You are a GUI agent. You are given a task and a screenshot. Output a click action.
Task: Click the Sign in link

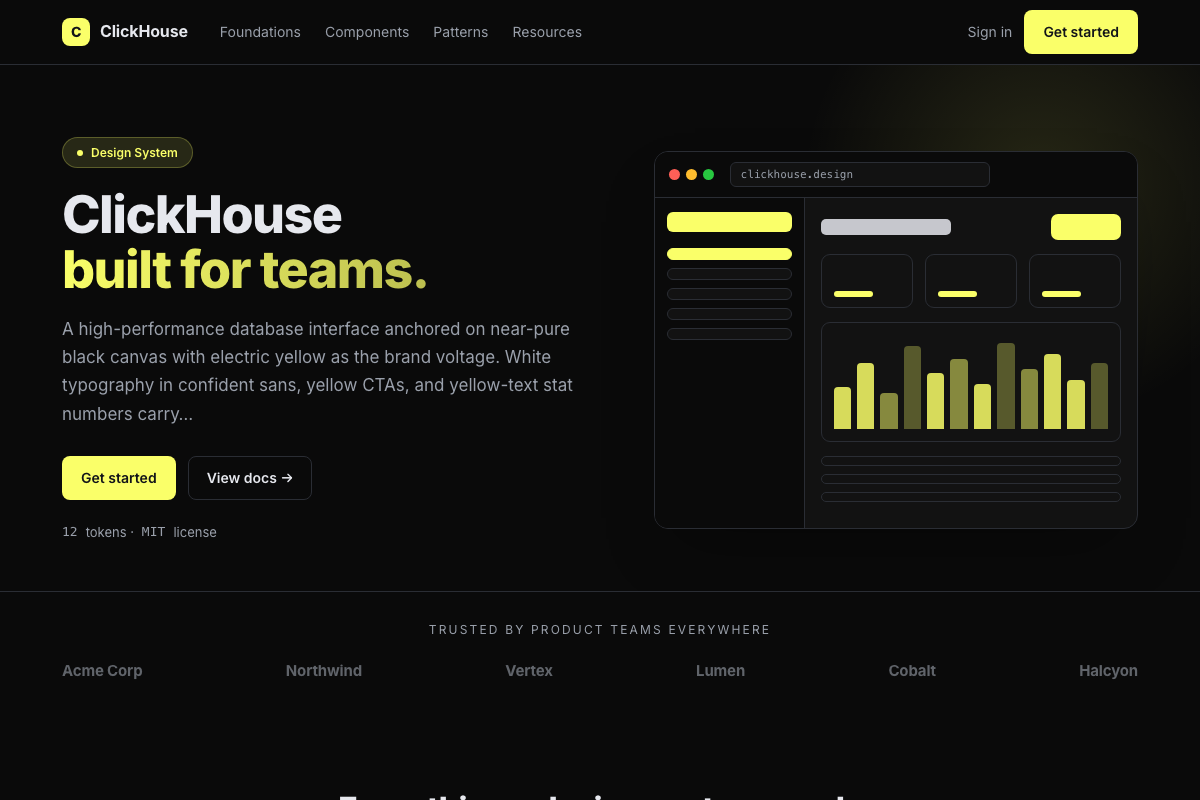pyautogui.click(x=990, y=32)
